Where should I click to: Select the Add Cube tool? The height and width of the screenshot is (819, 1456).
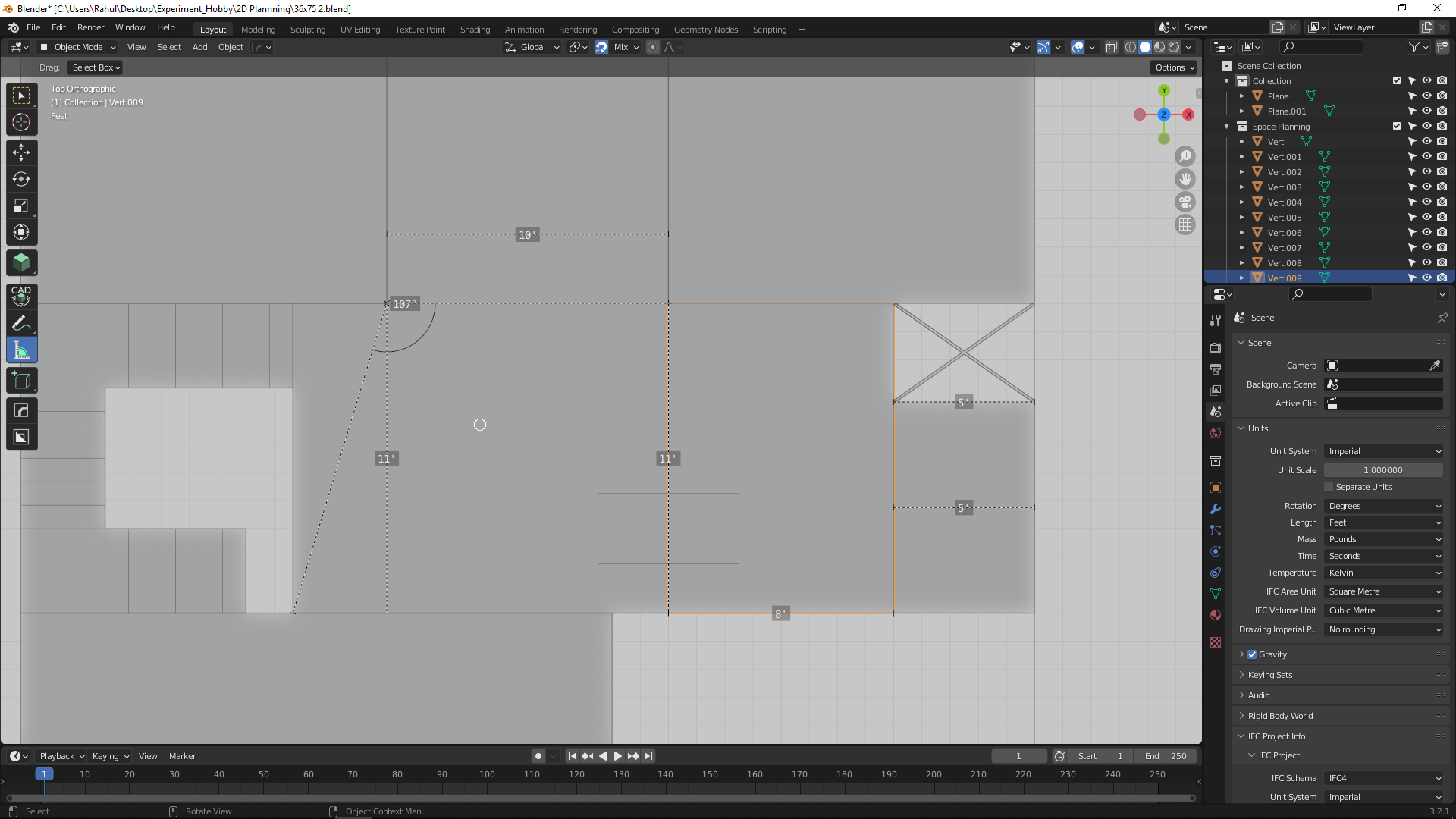21,381
